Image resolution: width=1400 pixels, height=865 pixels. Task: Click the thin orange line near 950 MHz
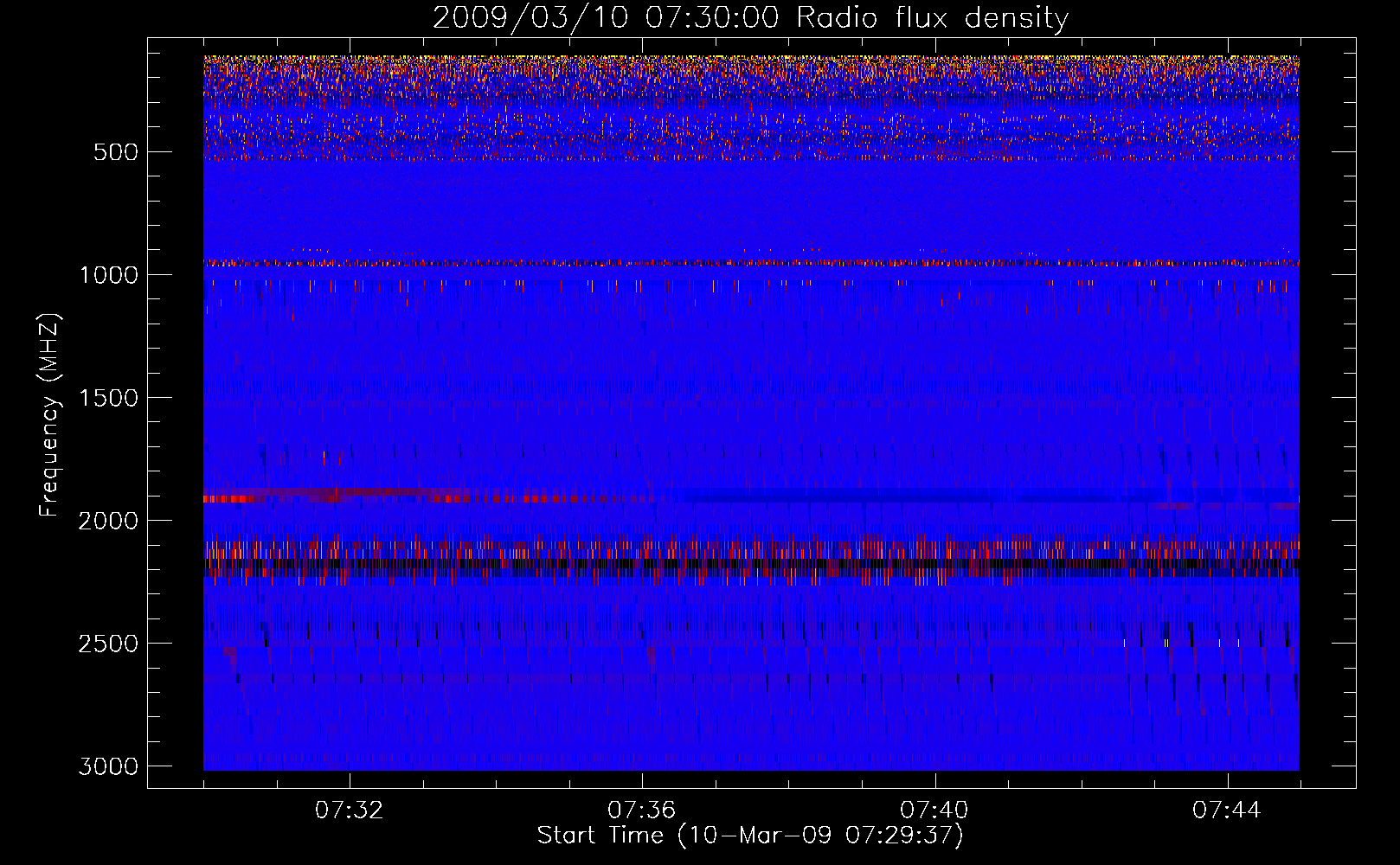(x=751, y=262)
